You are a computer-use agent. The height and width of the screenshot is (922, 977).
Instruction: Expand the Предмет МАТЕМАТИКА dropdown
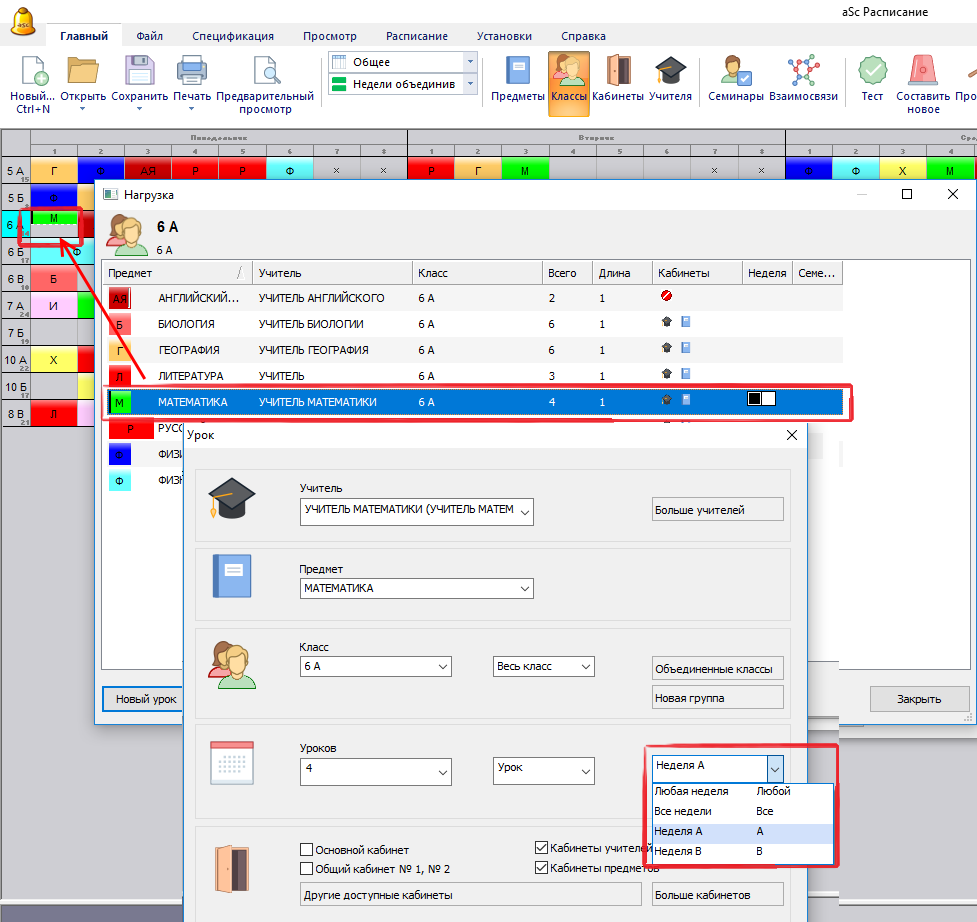pos(417,589)
